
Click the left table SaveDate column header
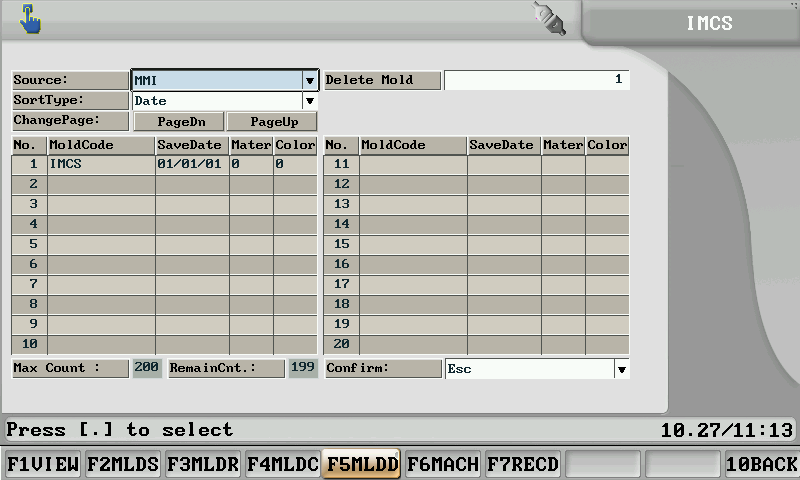192,145
